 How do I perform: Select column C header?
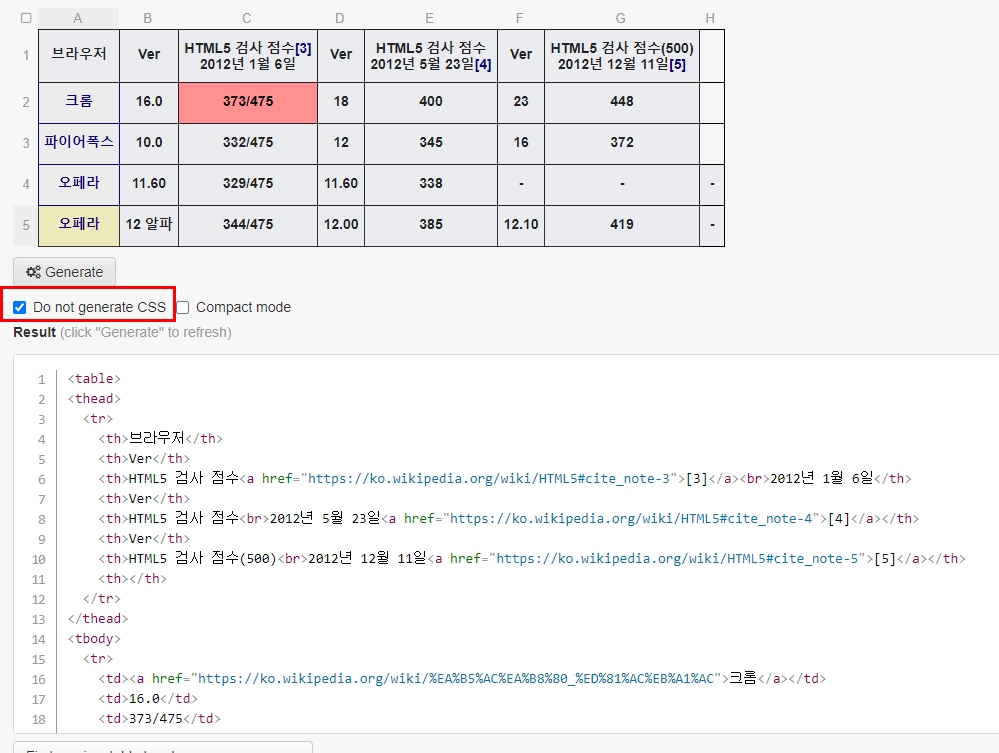247,18
